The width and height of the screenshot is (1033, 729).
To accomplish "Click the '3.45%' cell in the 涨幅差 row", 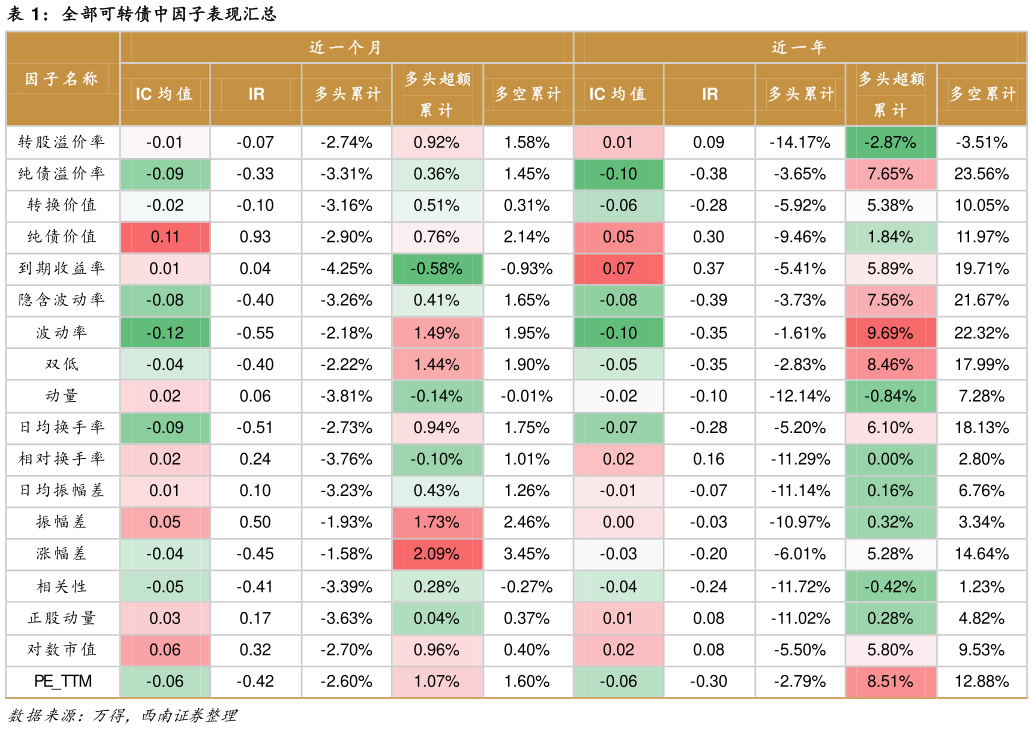I will [528, 554].
